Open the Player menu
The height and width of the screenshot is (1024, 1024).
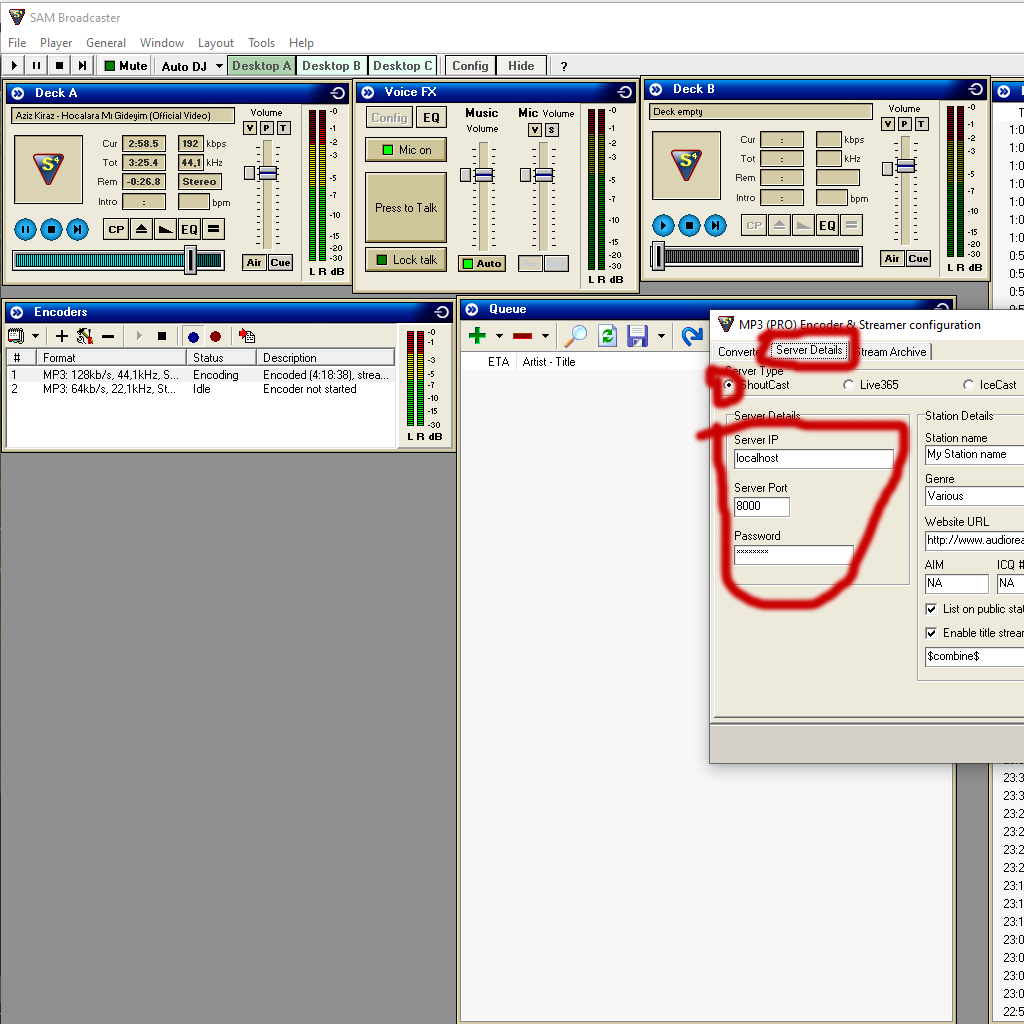(x=56, y=42)
